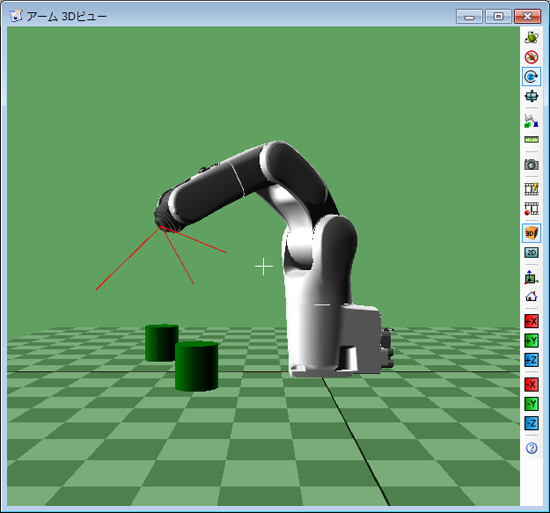View from the +X direction
Screen dimensions: 550x513
pos(531,321)
